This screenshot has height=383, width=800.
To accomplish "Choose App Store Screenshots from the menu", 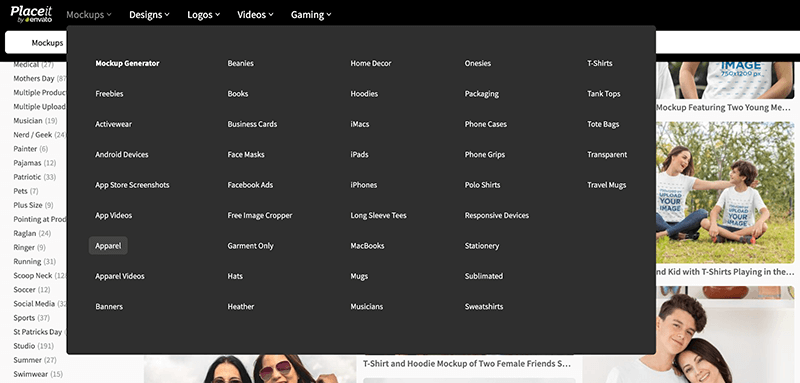I will tap(132, 185).
